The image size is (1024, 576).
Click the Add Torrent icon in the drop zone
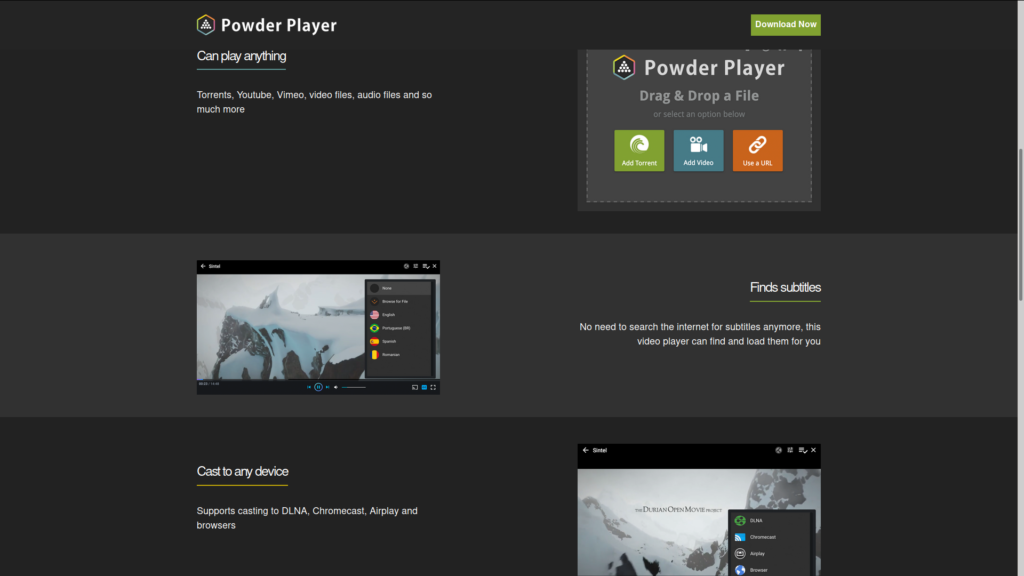pos(639,145)
